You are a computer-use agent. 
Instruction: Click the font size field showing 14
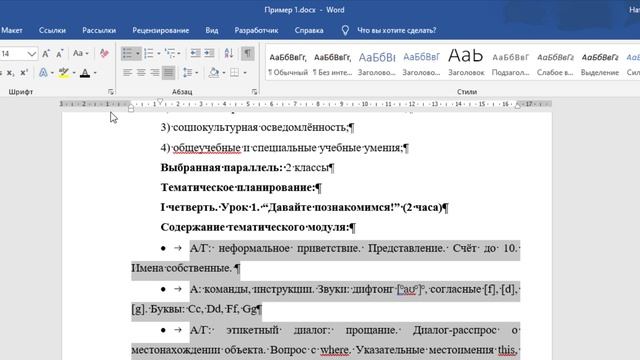point(13,53)
